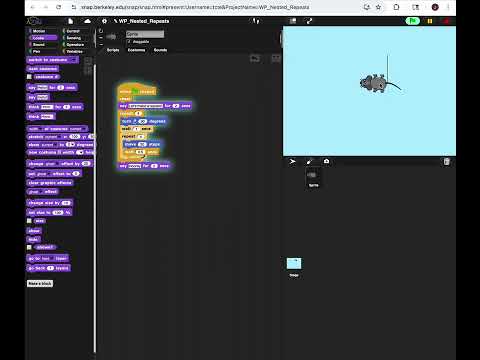Viewport: 480px width, 360px height.
Task: Click the clear graphic effects block
Action: (50, 183)
